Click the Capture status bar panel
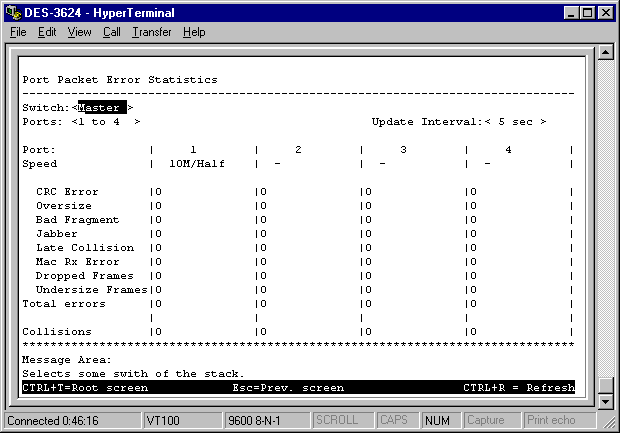This screenshot has height=435, width=620. pyautogui.click(x=491, y=421)
